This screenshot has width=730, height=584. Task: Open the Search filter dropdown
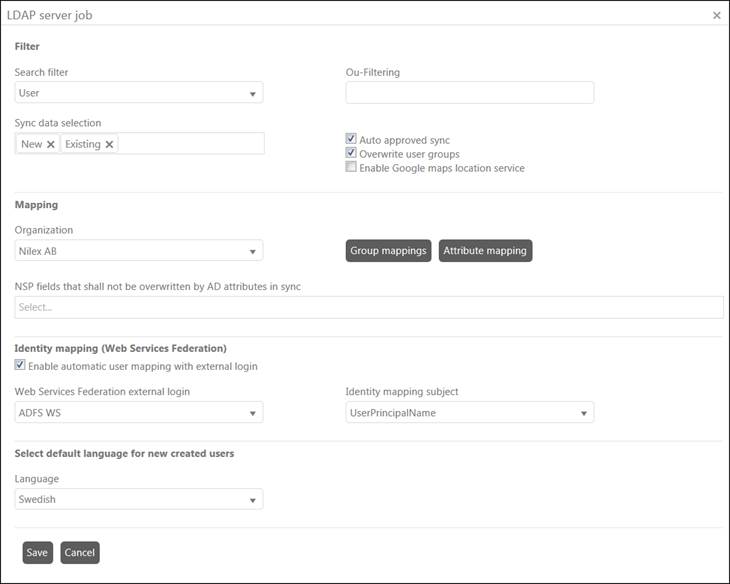pos(139,93)
